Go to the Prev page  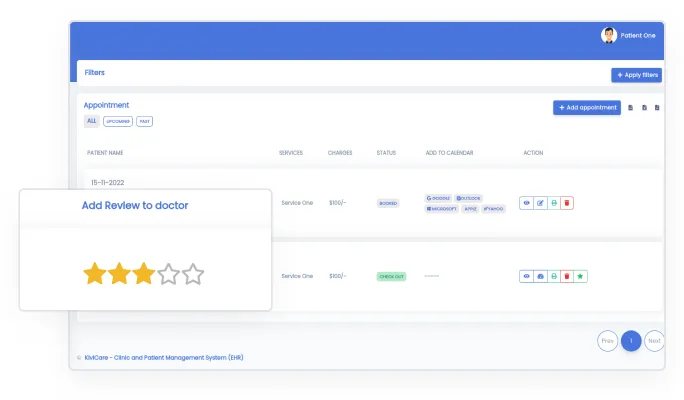click(x=608, y=341)
